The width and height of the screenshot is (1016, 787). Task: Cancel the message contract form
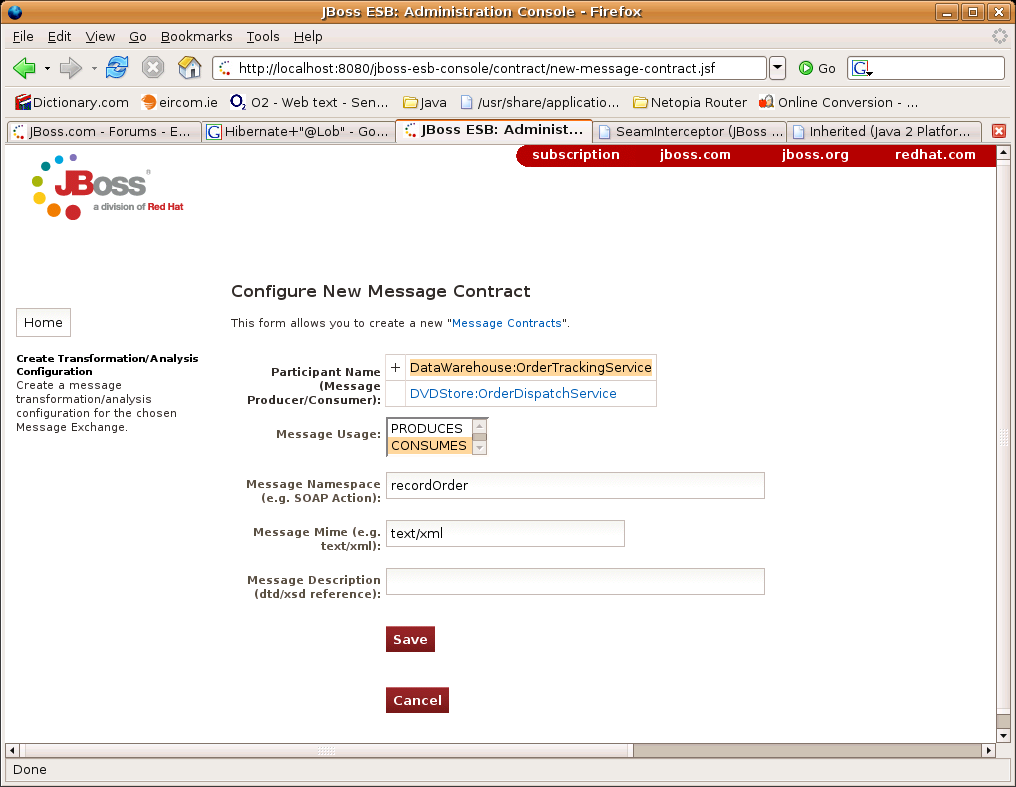pos(417,700)
